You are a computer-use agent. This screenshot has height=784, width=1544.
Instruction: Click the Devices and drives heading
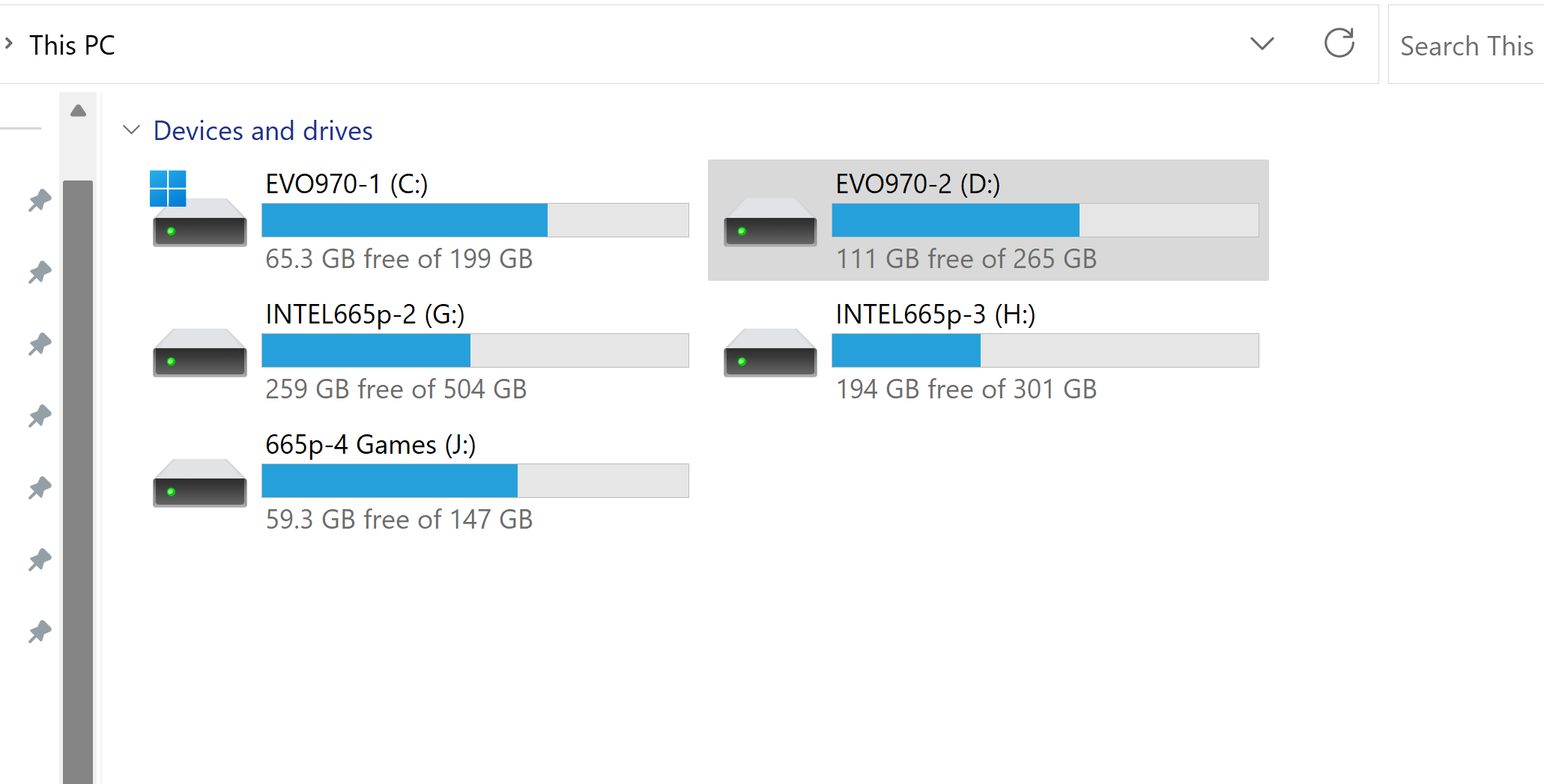262,131
